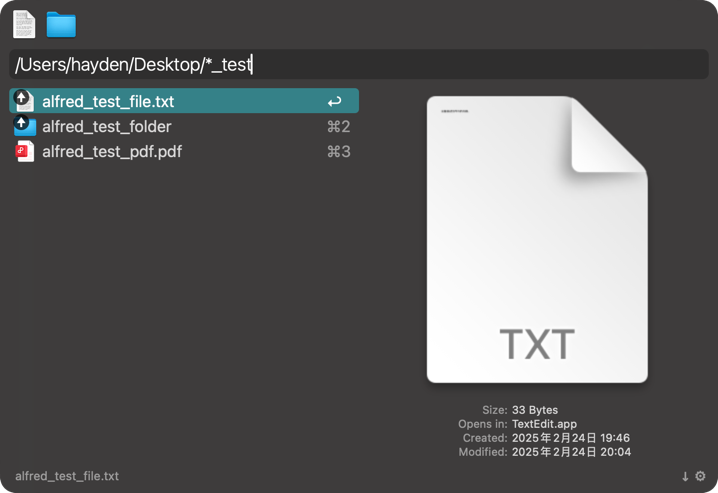Click the alfred_test_pdf.pdf PDF icon

pos(25,152)
